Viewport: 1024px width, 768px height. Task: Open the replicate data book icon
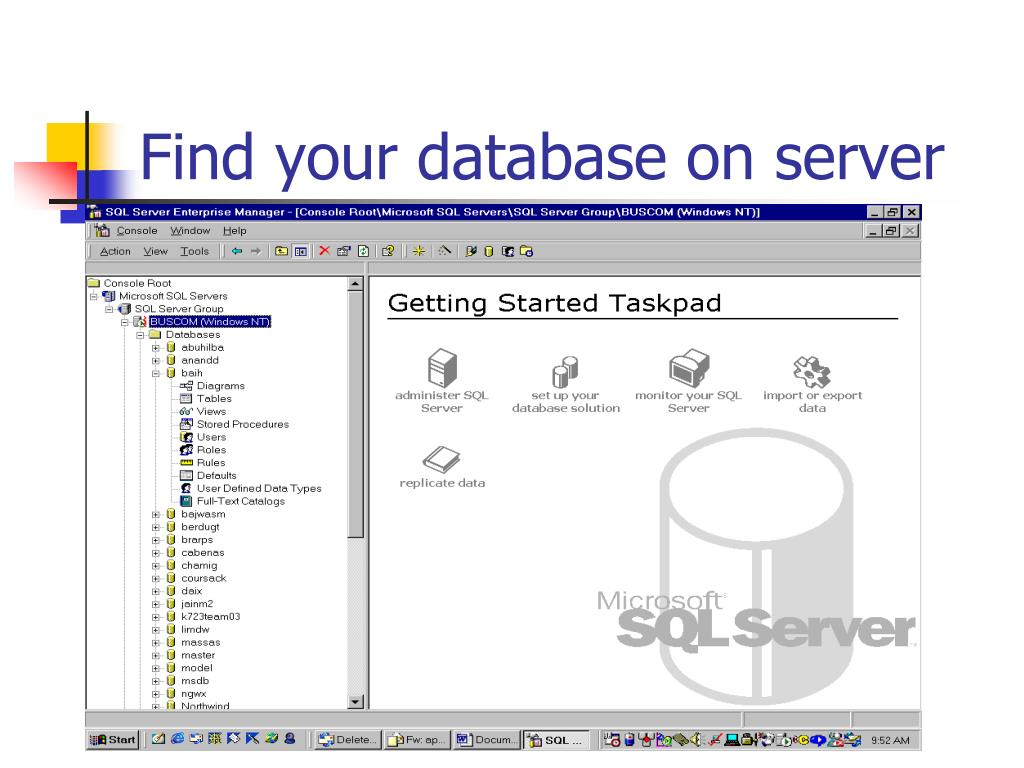442,460
